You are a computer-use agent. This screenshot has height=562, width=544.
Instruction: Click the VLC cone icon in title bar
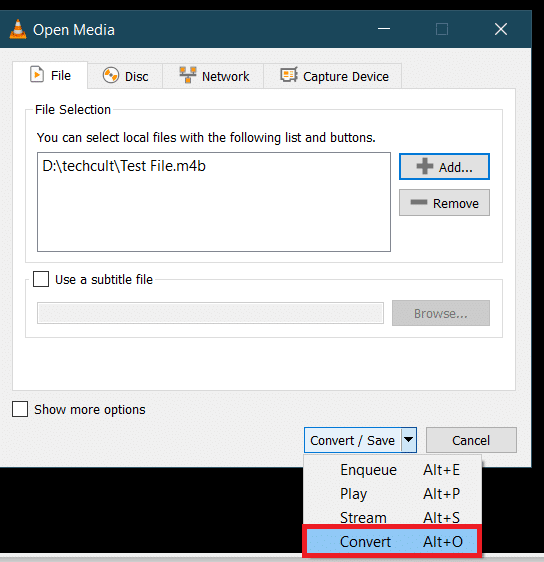click(x=18, y=29)
